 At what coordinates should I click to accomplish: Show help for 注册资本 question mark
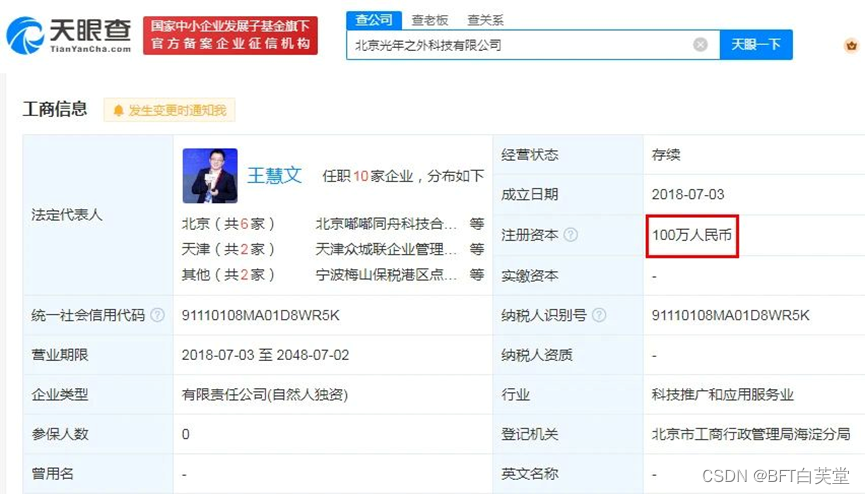pyautogui.click(x=571, y=235)
